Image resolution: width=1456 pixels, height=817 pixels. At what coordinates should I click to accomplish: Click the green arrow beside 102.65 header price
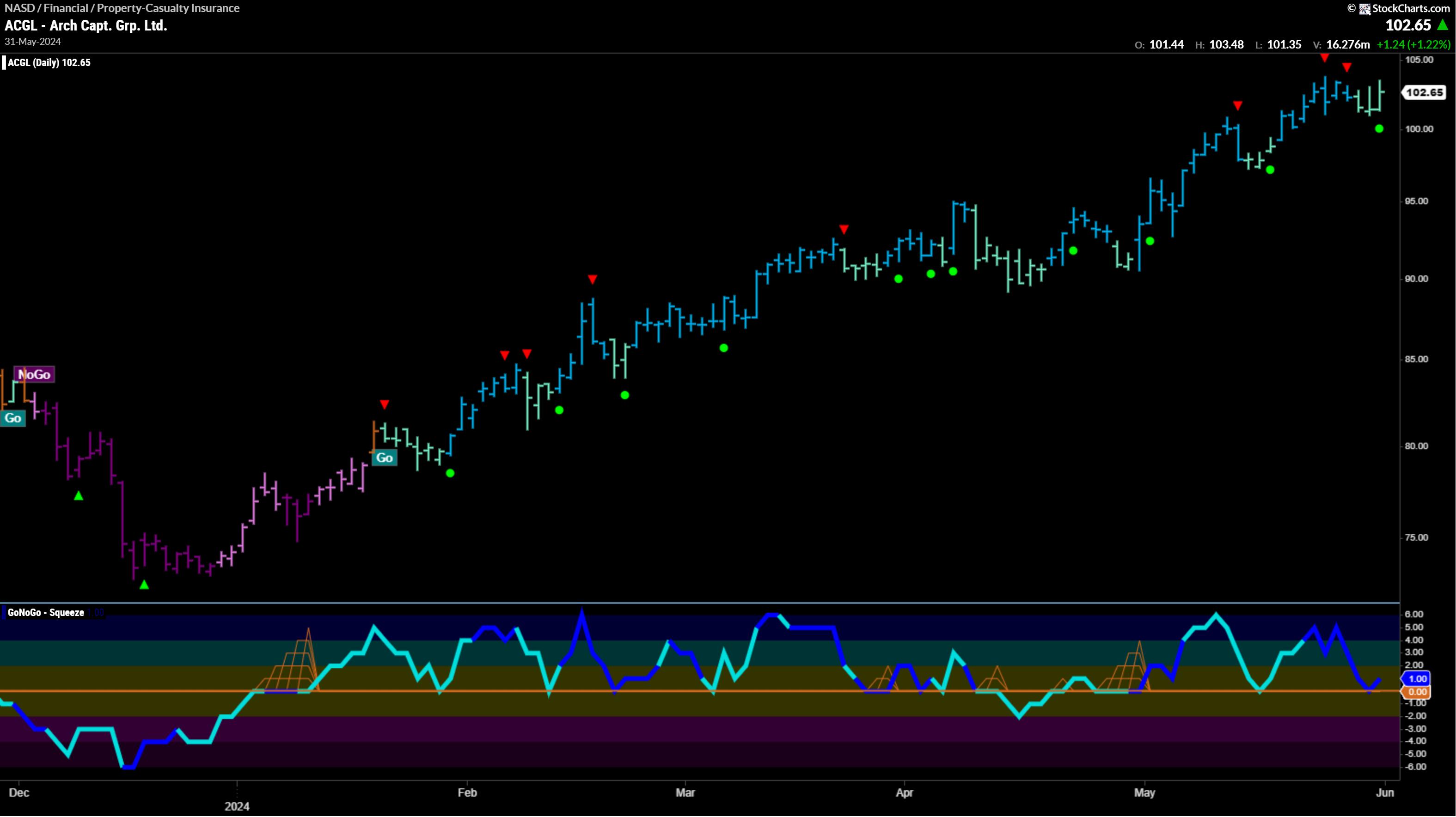1443,25
